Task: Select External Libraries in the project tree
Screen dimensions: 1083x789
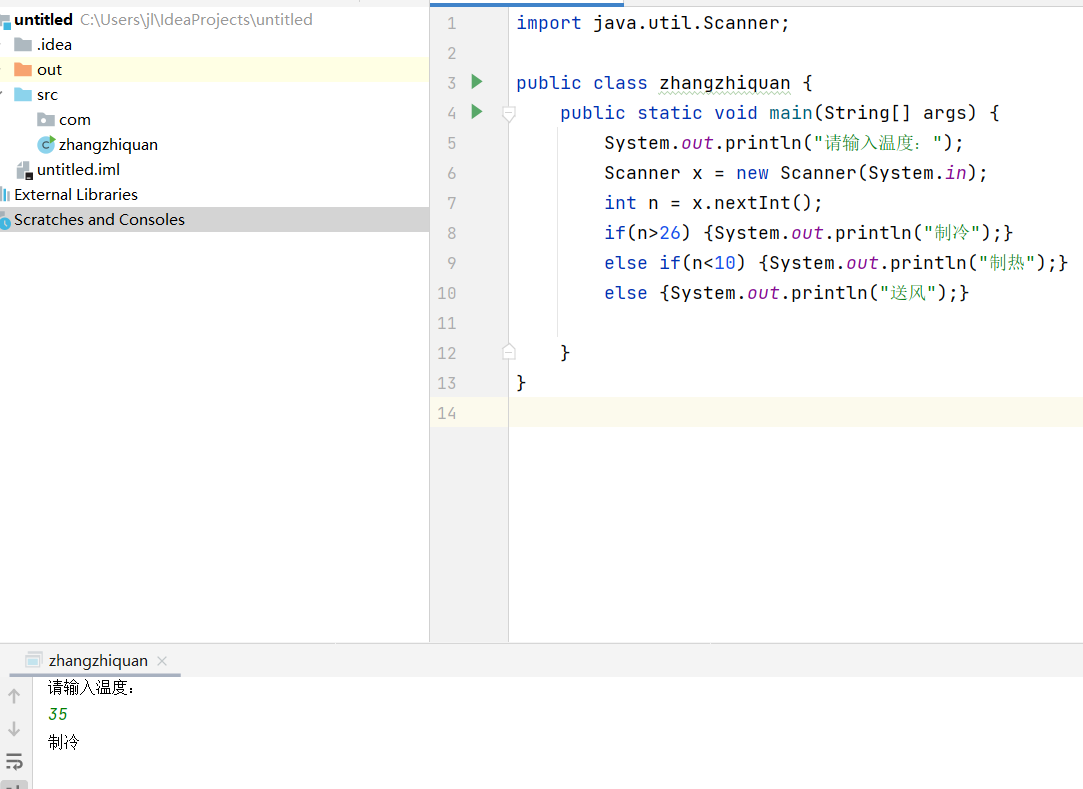Action: [x=76, y=195]
